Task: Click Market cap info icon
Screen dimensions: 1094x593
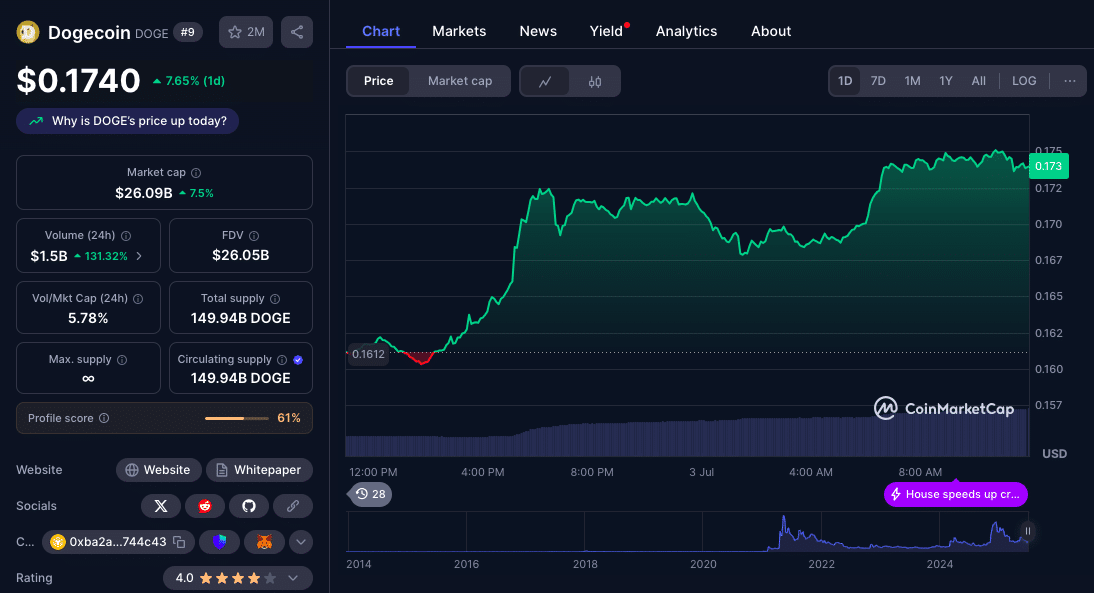Action: click(x=196, y=172)
